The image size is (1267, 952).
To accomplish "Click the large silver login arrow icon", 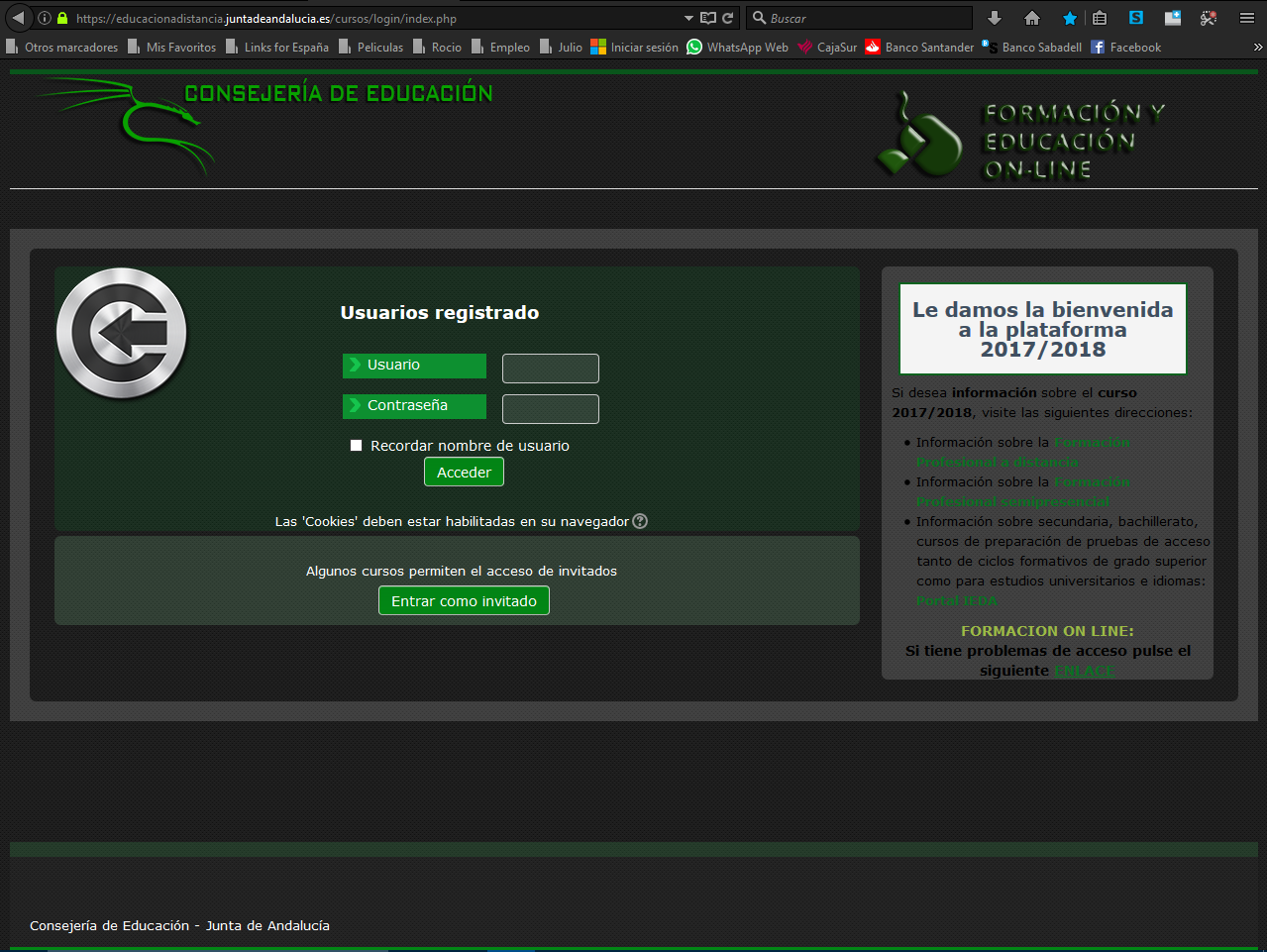I will tap(122, 334).
